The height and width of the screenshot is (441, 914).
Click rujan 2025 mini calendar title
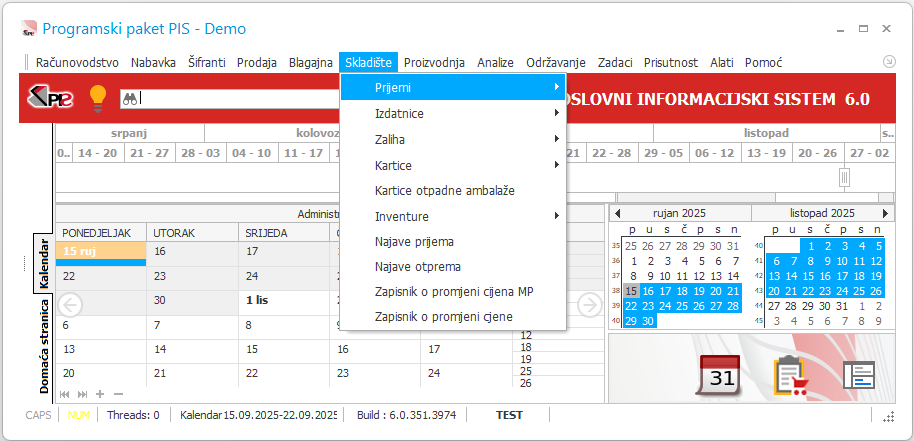tap(679, 213)
